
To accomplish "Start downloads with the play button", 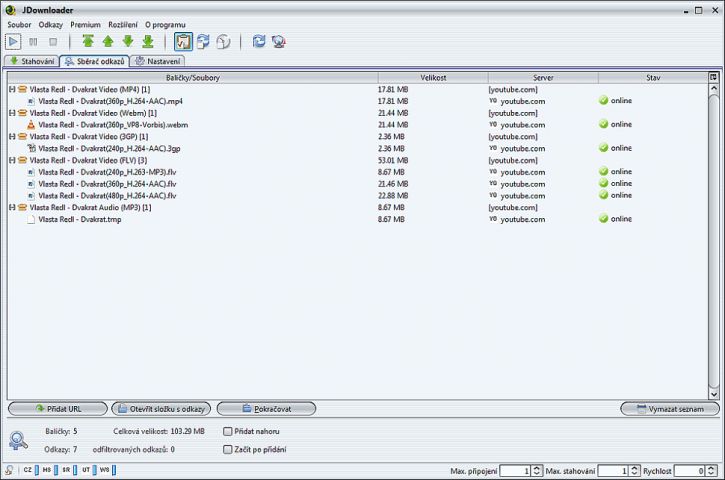I will point(13,42).
